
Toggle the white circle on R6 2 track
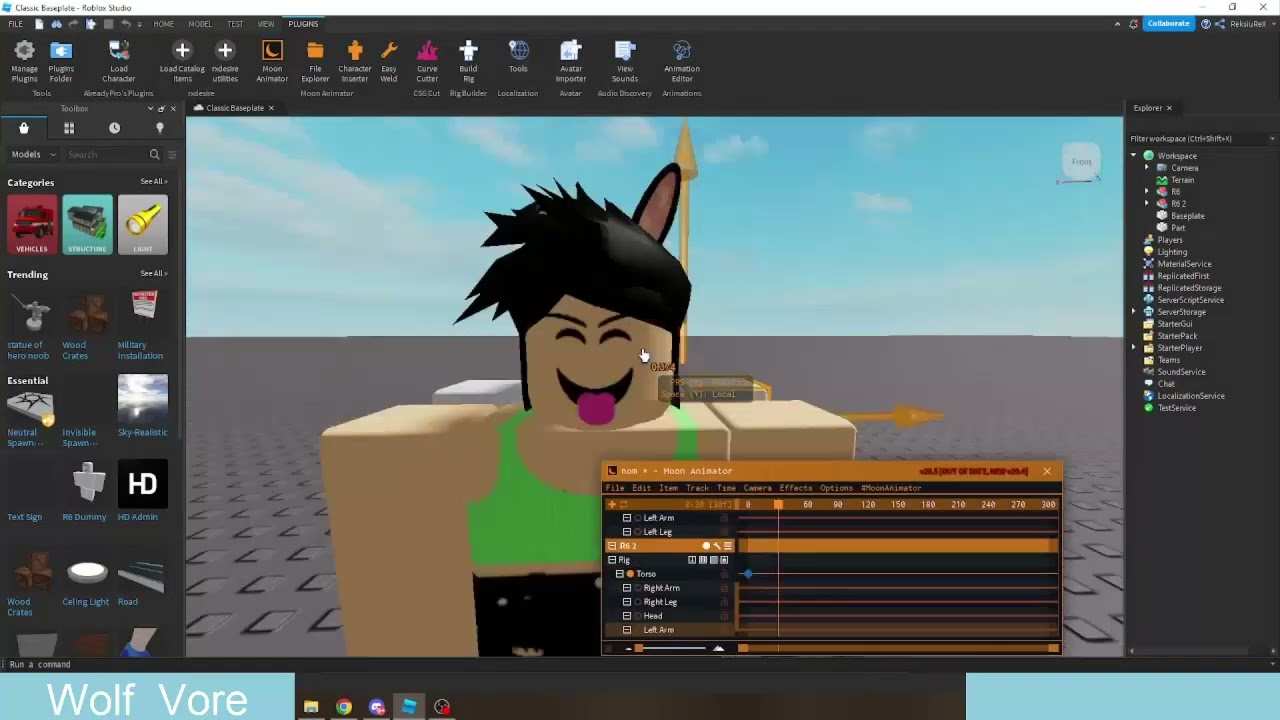[x=705, y=546]
